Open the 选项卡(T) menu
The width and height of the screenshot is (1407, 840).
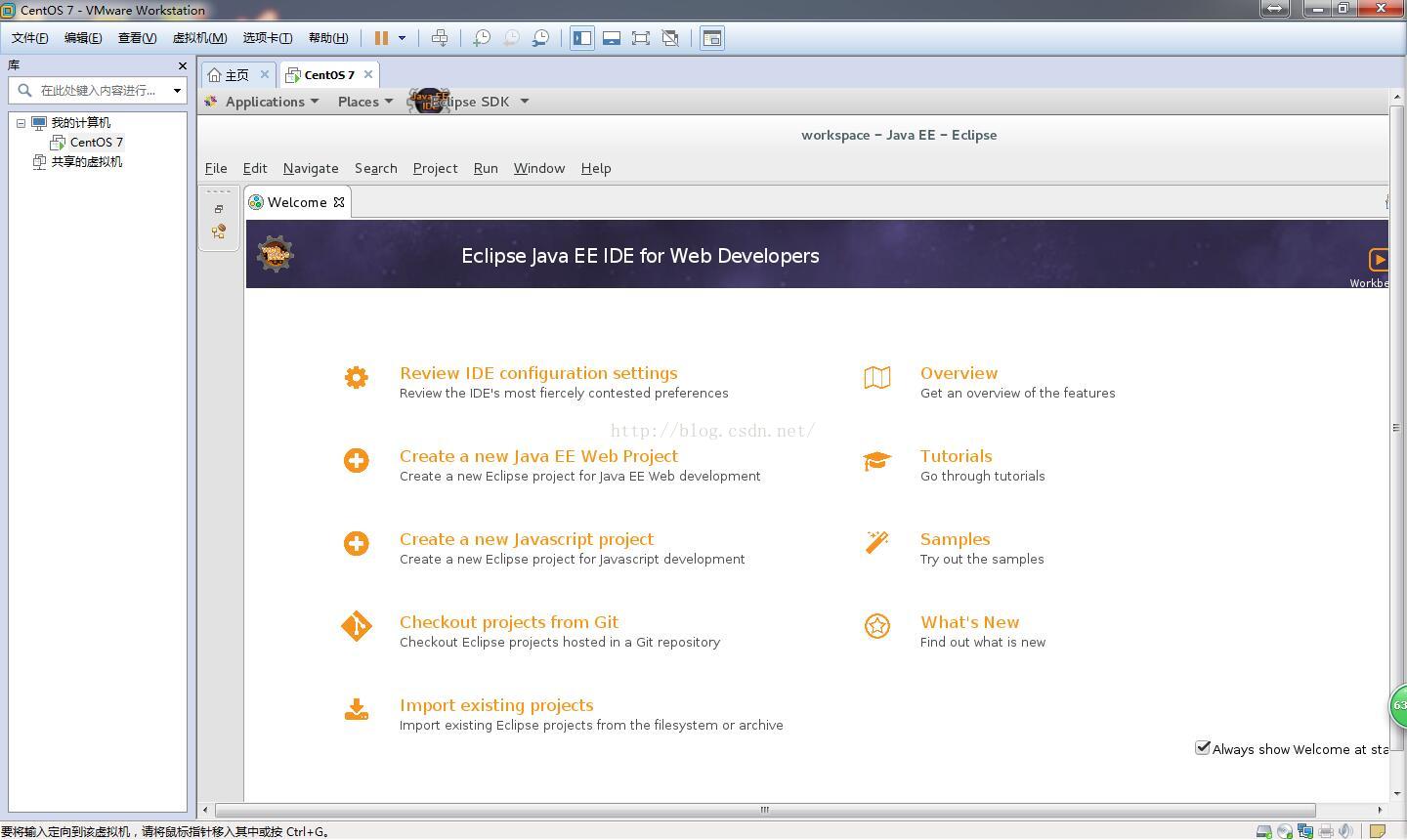click(x=268, y=38)
